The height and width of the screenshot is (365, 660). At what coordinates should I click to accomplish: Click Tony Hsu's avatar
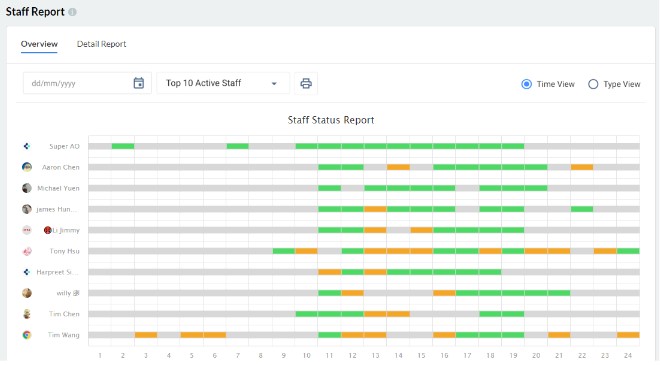tap(27, 251)
